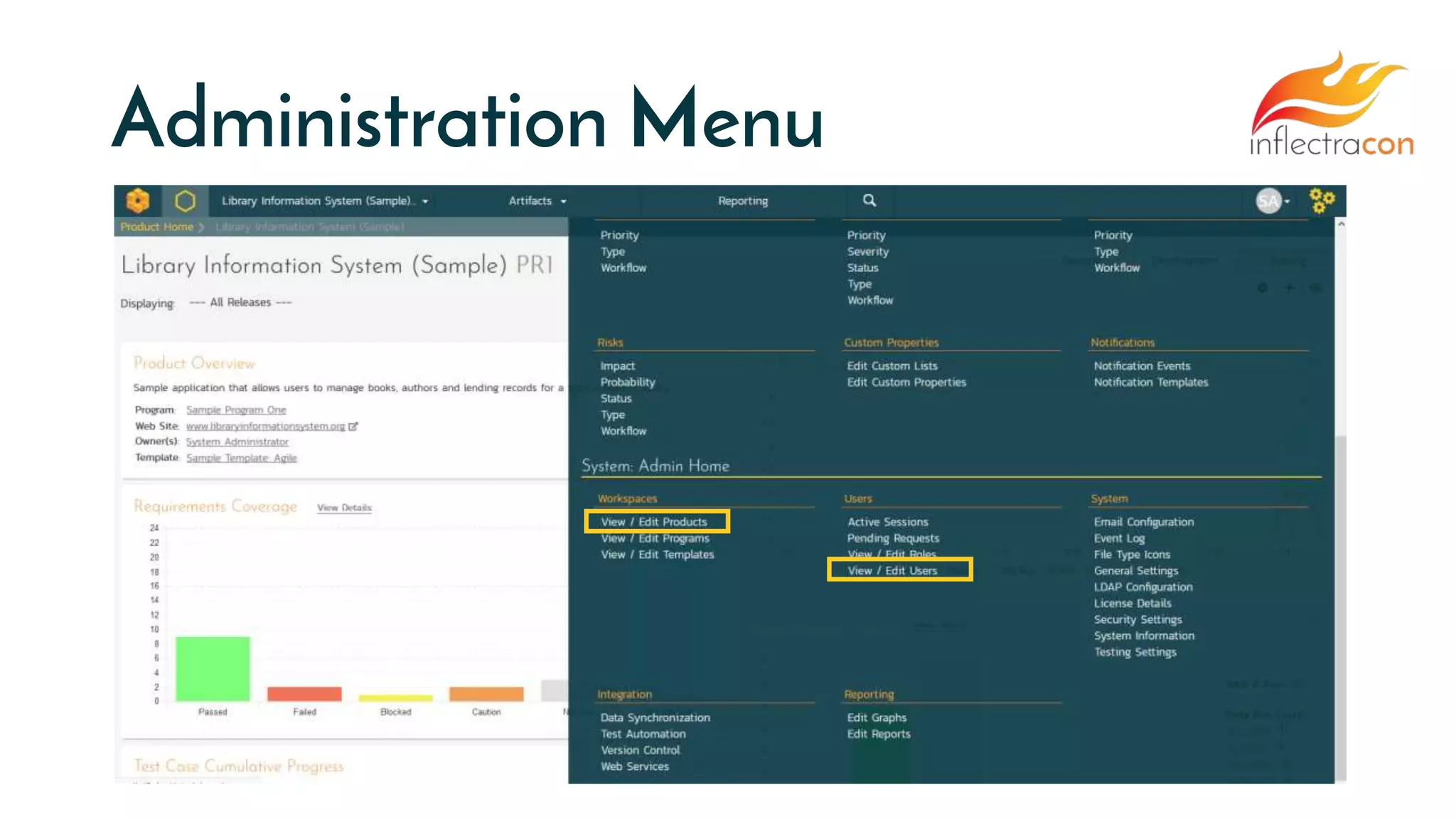
Task: Open Security Settings
Action: 1138,620
